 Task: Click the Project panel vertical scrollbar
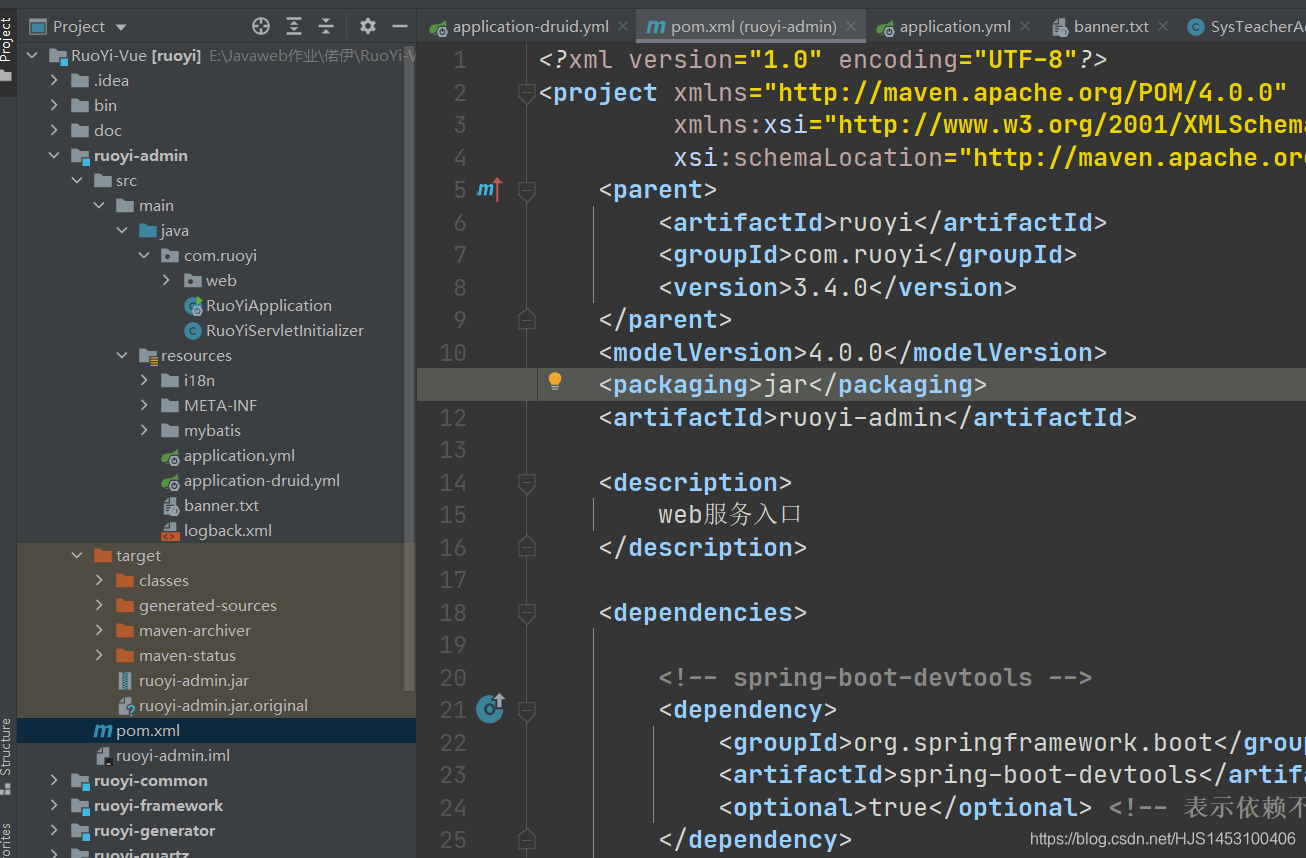pyautogui.click(x=409, y=370)
